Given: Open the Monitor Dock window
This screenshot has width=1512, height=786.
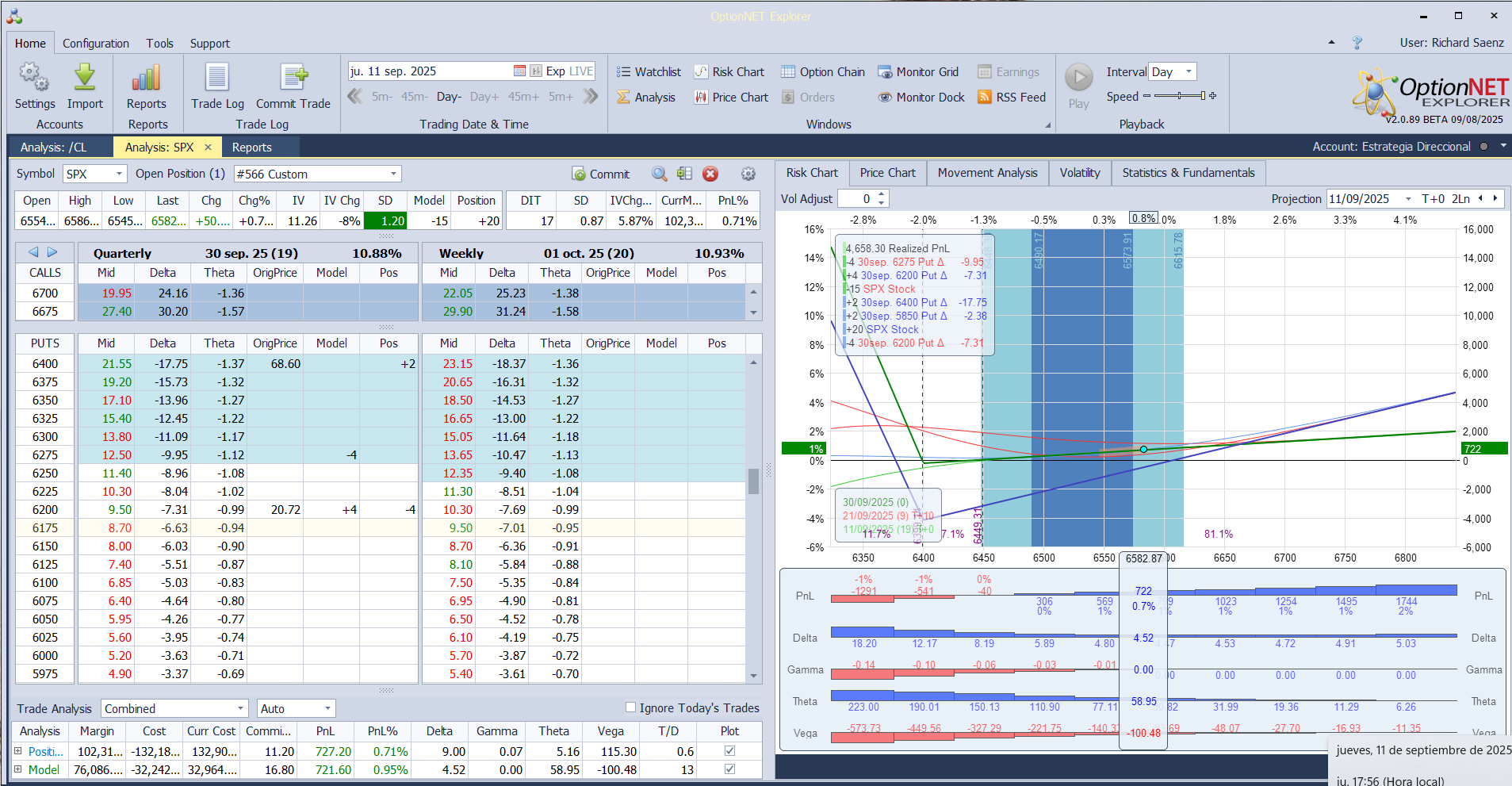Looking at the screenshot, I should click(921, 98).
